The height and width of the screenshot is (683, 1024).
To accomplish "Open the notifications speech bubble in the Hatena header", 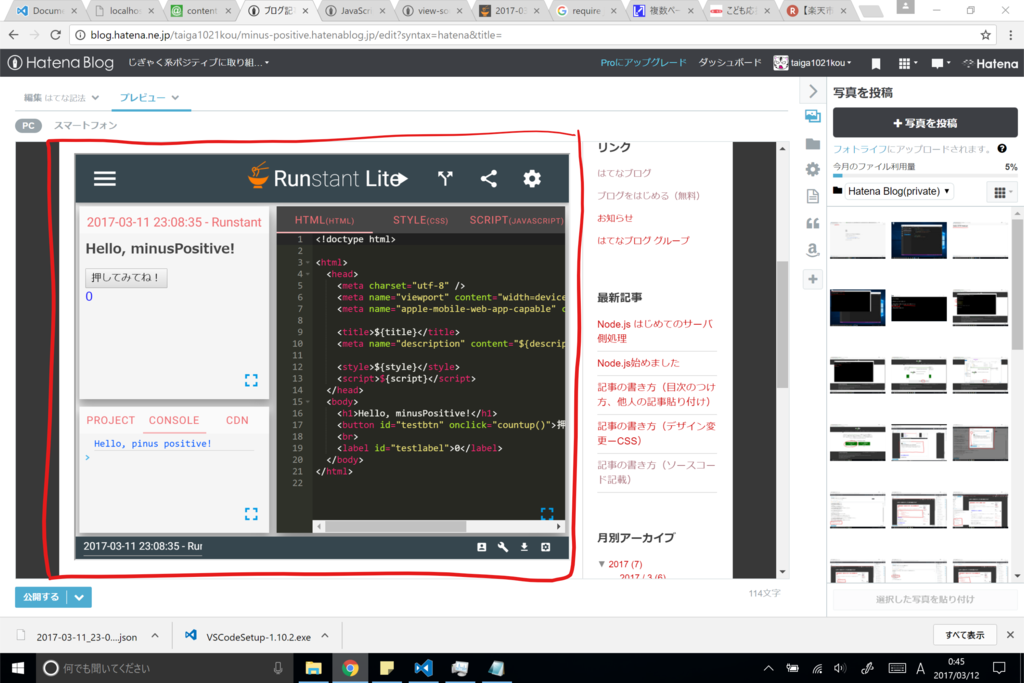I will click(x=940, y=63).
